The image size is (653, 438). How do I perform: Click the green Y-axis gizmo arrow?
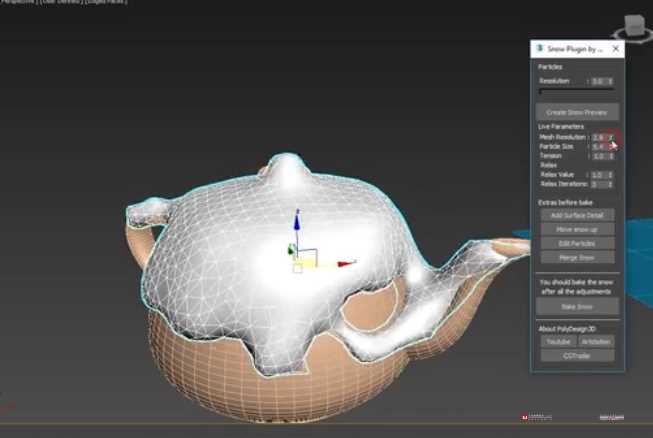[x=291, y=249]
